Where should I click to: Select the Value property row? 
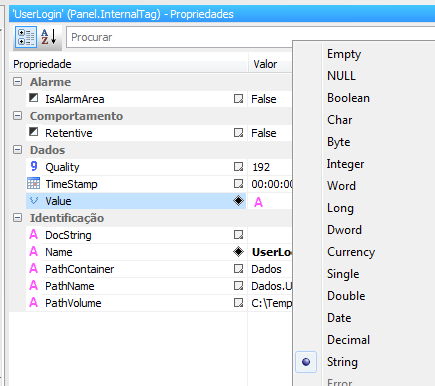coord(136,201)
